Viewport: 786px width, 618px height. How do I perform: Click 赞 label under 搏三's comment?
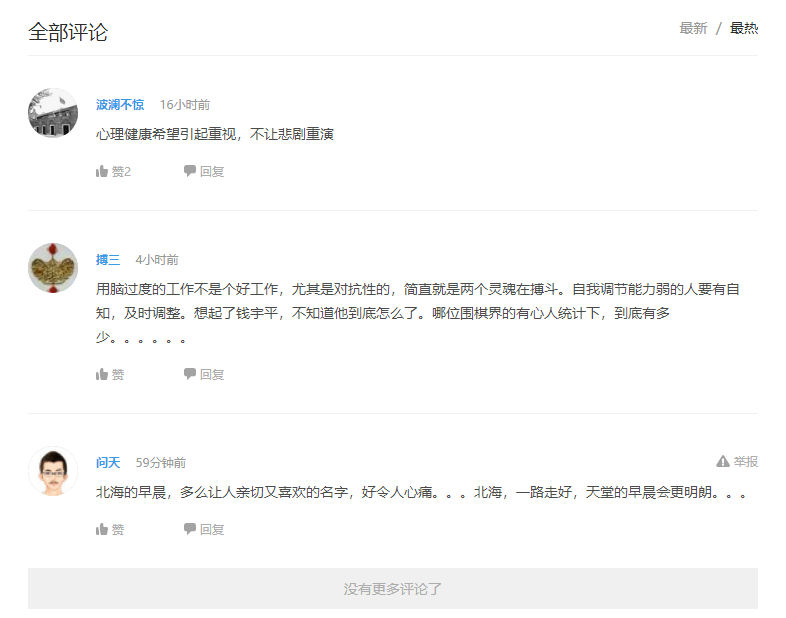pos(118,374)
